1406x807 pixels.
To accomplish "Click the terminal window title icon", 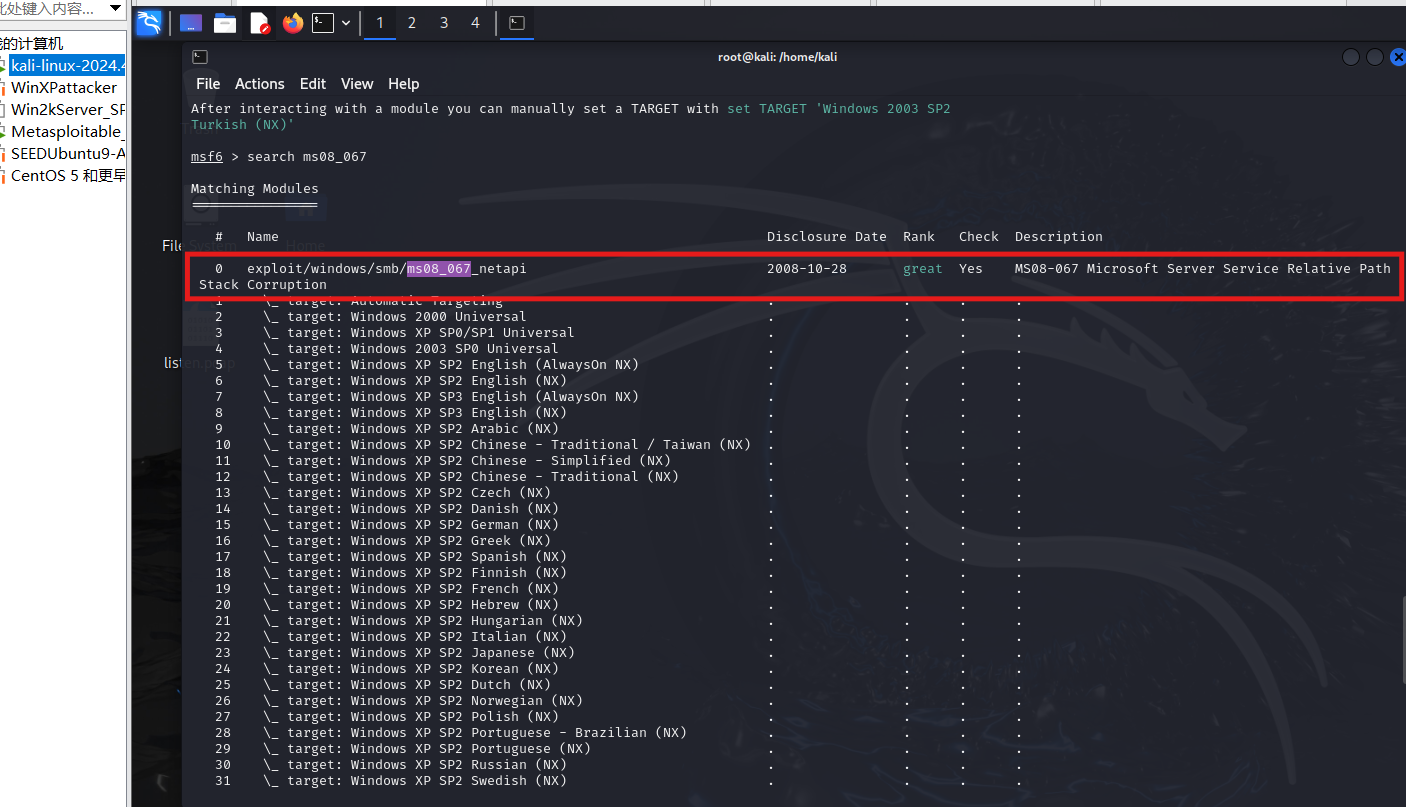I will pos(200,57).
